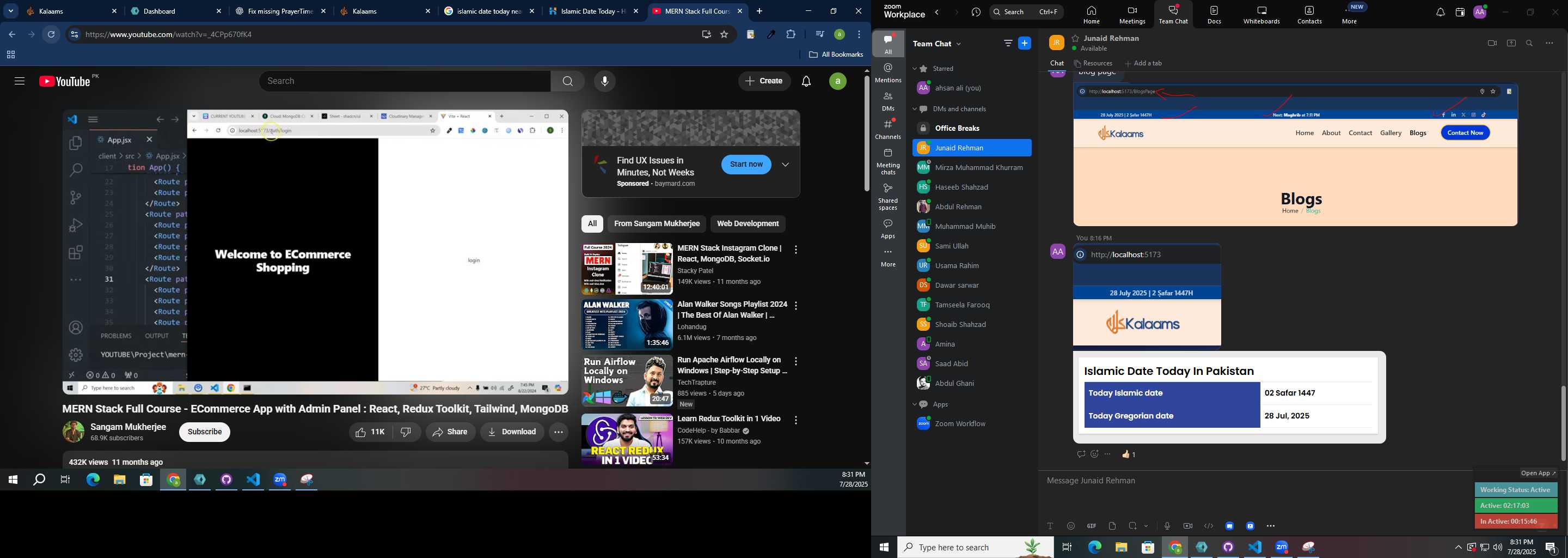Toggle thumbs up reaction on message
This screenshot has width=1568, height=558.
pyautogui.click(x=1129, y=454)
